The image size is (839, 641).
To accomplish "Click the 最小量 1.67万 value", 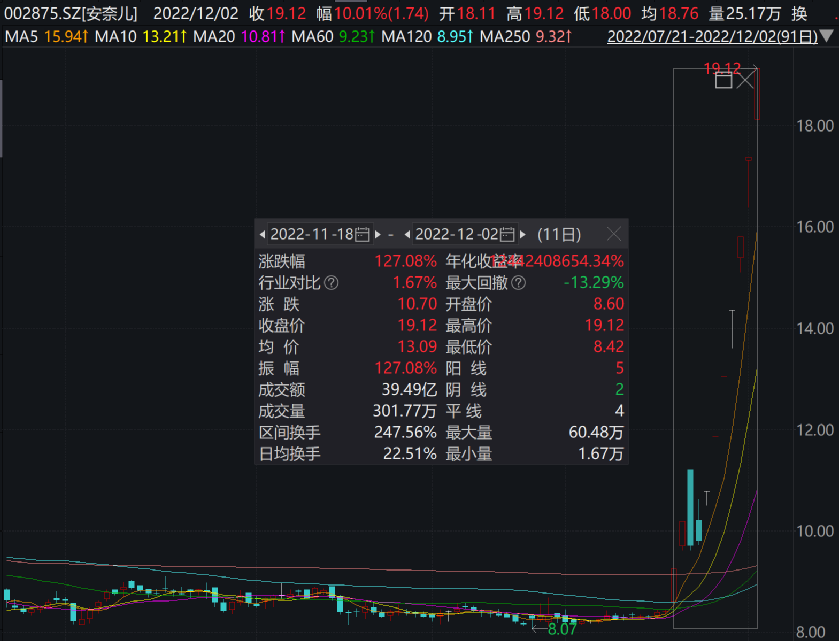I will 601,454.
